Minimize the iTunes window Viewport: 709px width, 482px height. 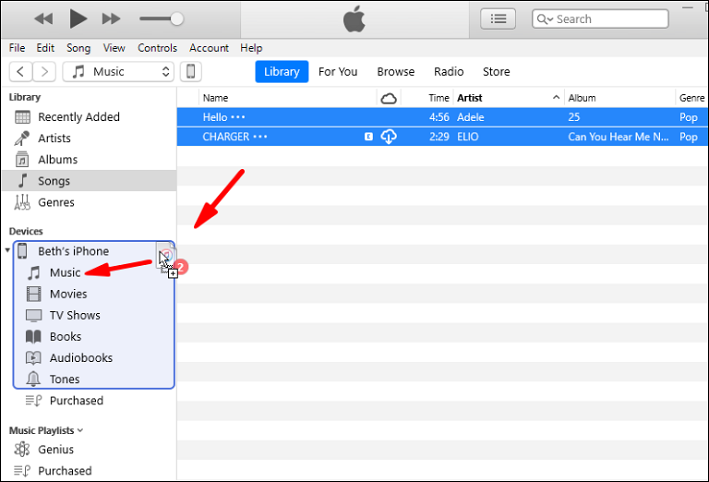[687, 7]
